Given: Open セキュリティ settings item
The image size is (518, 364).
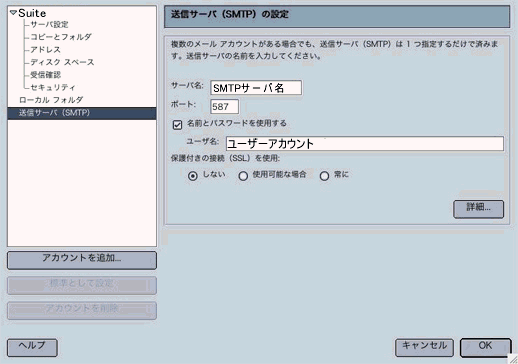Looking at the screenshot, I should click(53, 87).
